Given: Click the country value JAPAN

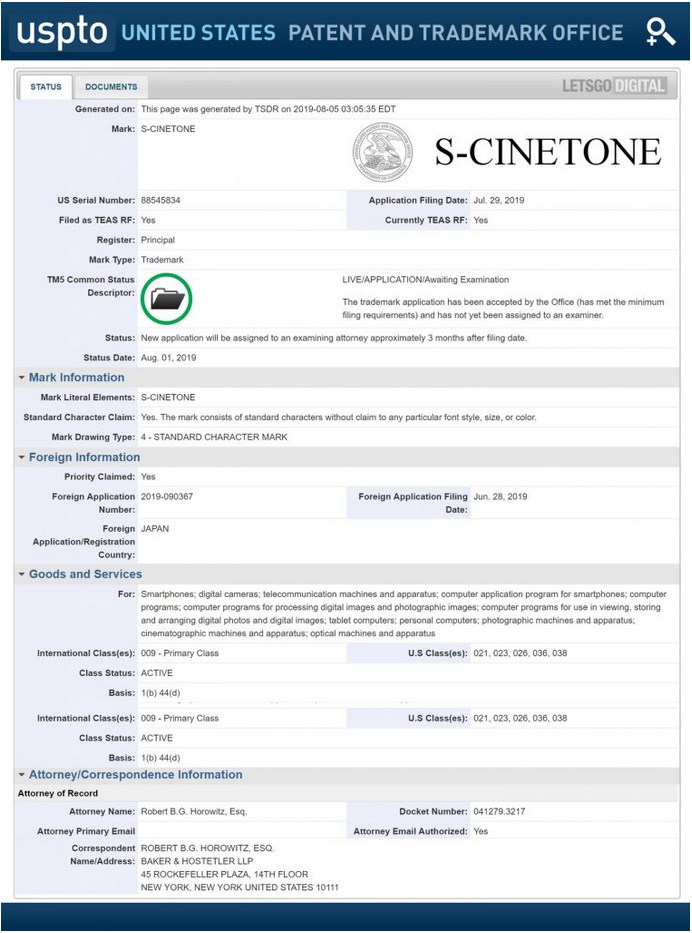Looking at the screenshot, I should pos(155,528).
